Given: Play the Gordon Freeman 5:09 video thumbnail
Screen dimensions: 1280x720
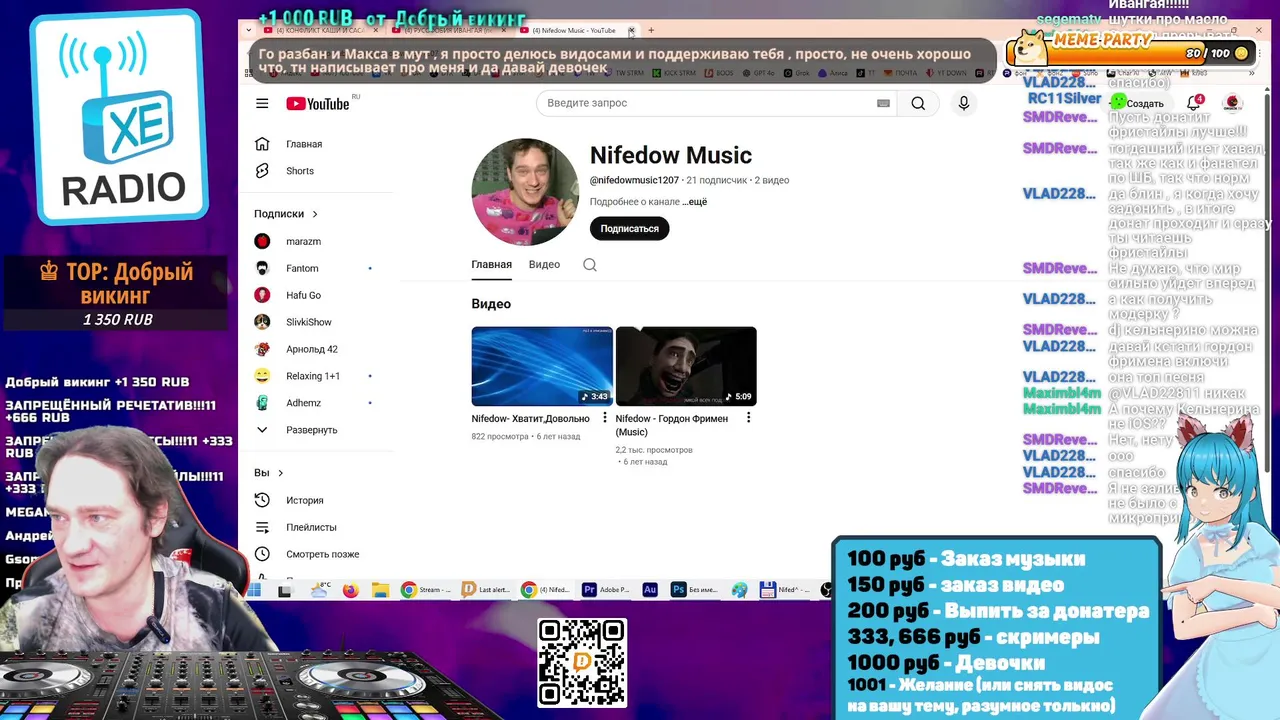Looking at the screenshot, I should 686,366.
